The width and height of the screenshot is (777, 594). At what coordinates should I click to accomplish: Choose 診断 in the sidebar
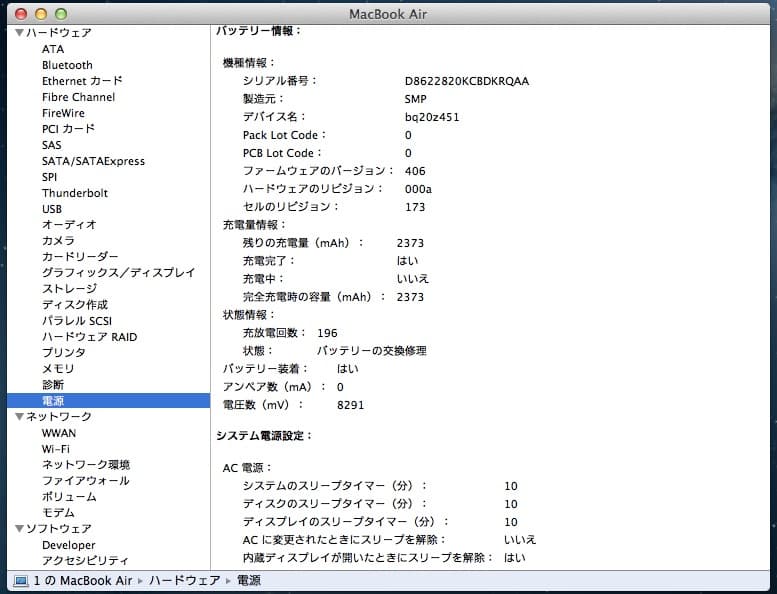click(x=53, y=384)
